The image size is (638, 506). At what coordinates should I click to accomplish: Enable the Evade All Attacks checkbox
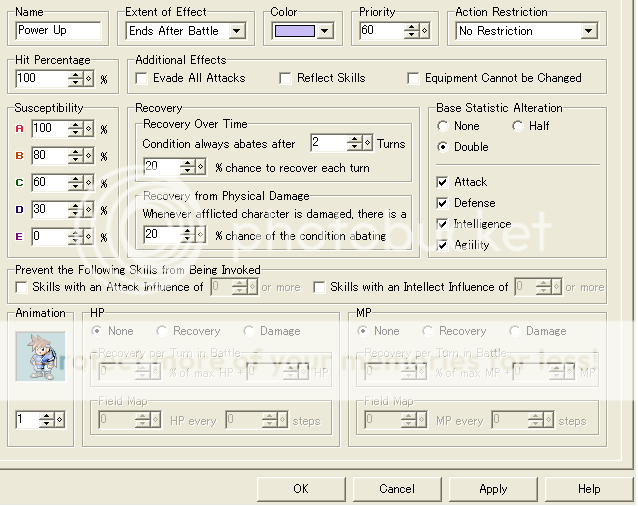[x=142, y=78]
